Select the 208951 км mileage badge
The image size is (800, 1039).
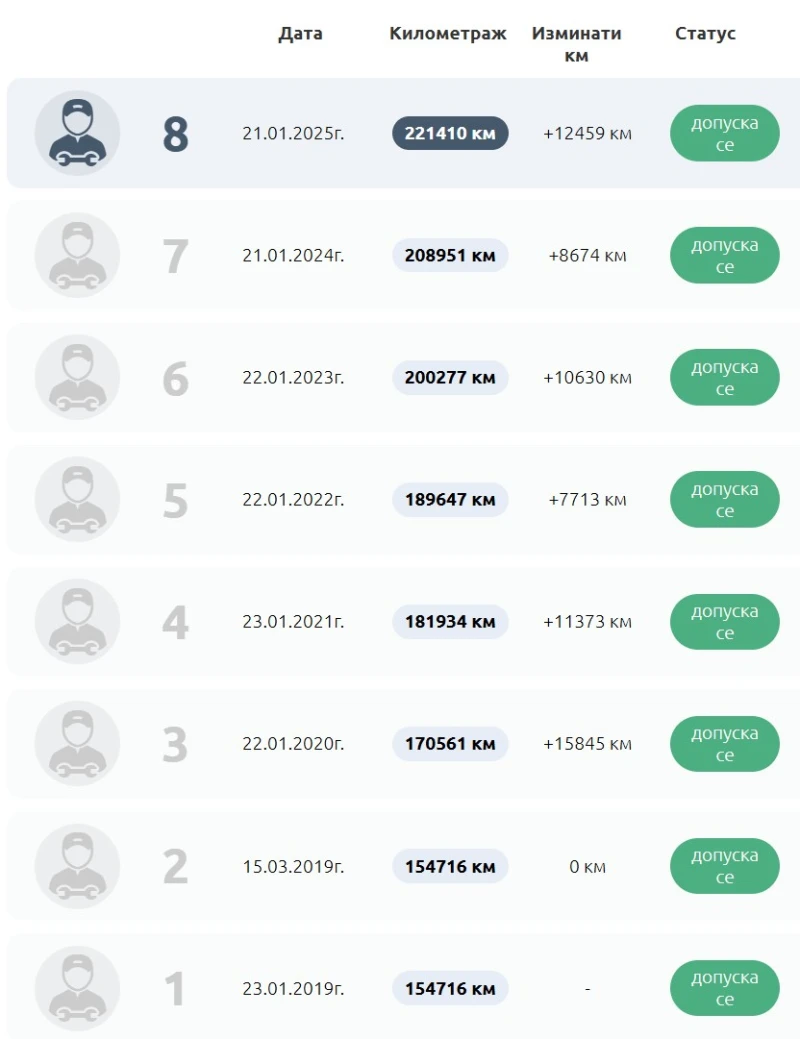(x=450, y=255)
